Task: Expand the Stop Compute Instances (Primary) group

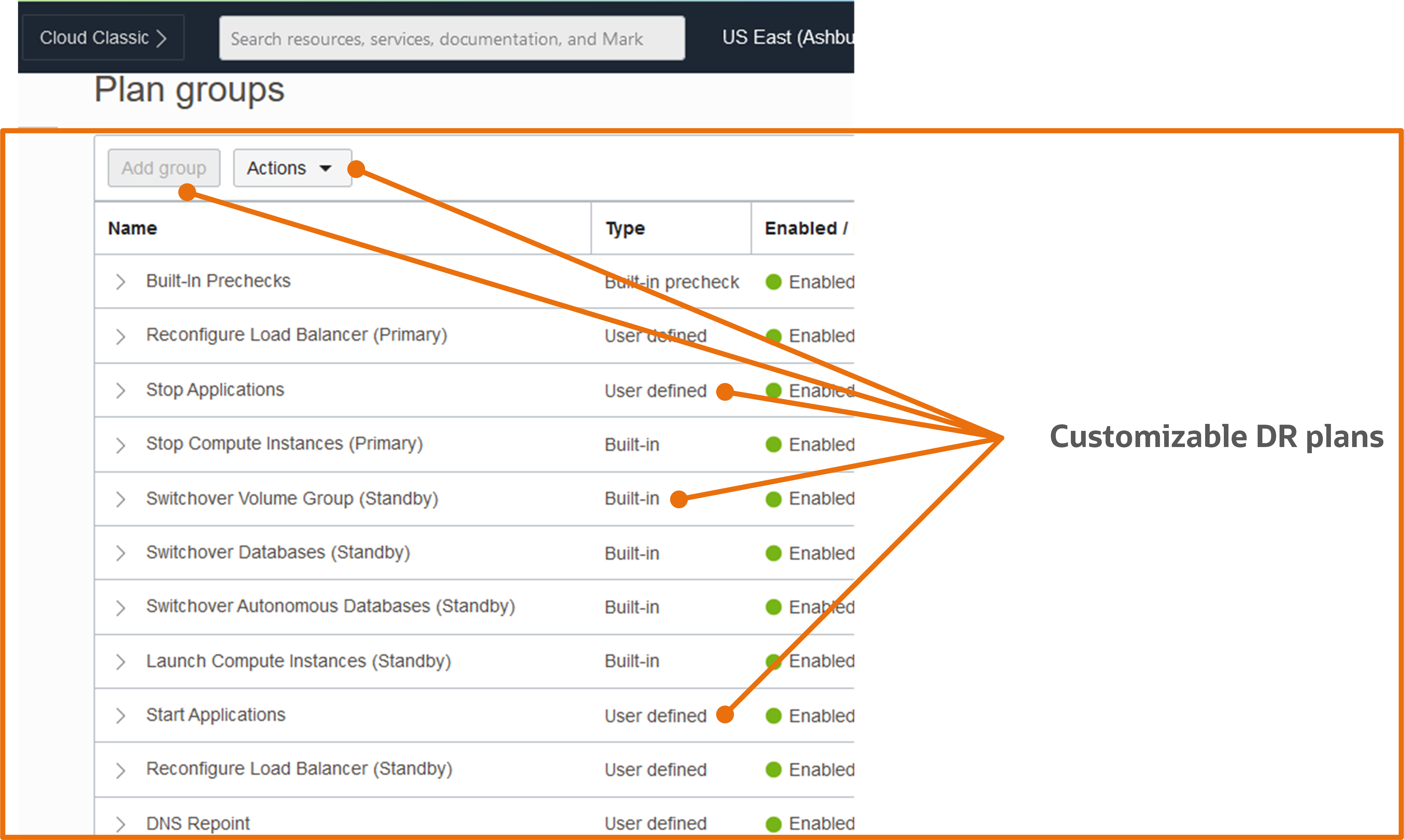Action: [121, 445]
